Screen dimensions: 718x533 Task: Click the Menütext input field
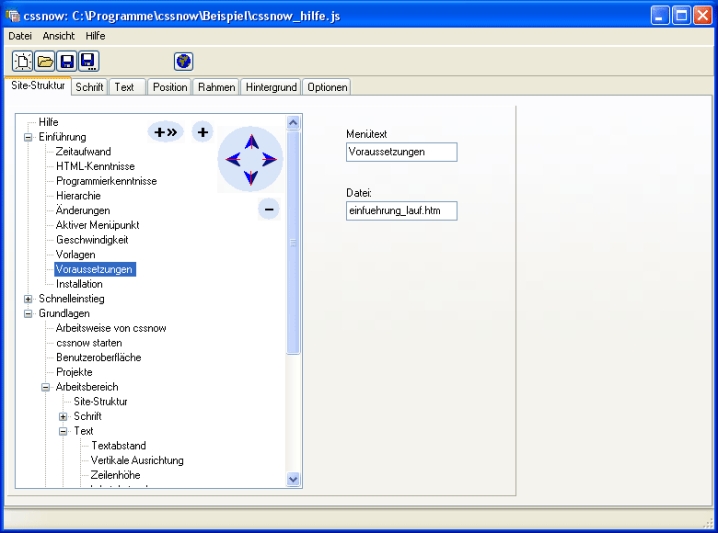[x=400, y=152]
